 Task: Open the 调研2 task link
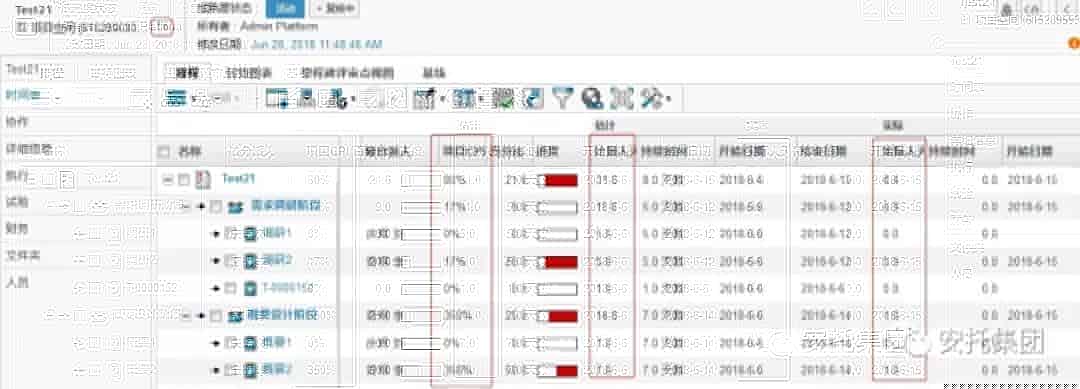click(x=277, y=261)
